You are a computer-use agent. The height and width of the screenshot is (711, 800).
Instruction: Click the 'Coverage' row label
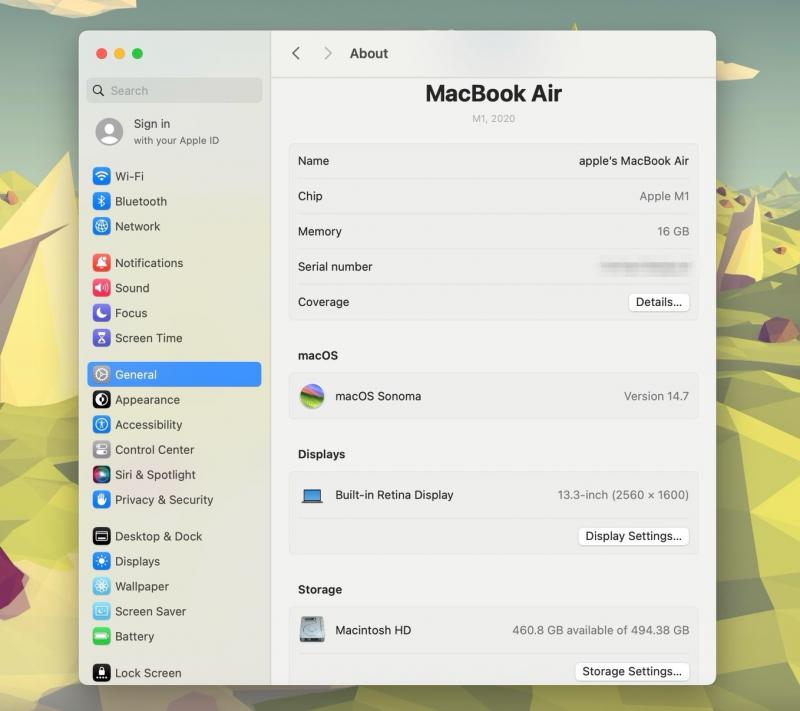click(x=323, y=302)
